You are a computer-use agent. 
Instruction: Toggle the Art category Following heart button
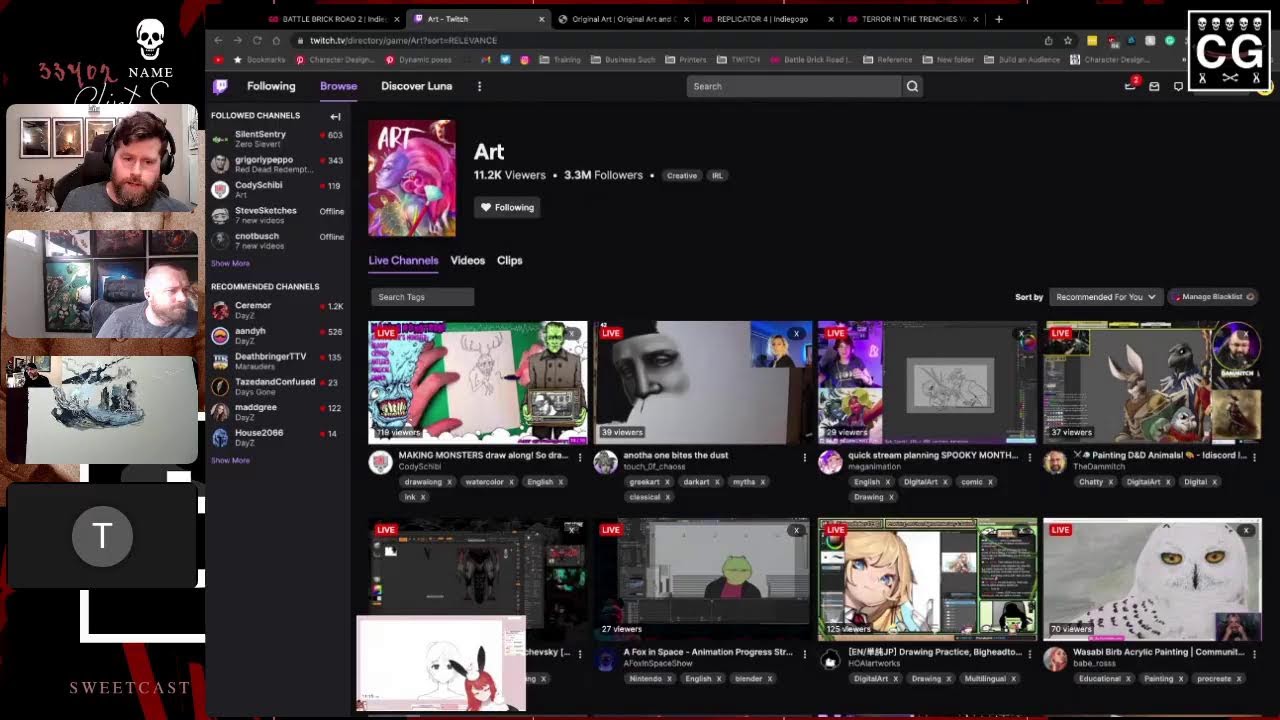tap(507, 208)
